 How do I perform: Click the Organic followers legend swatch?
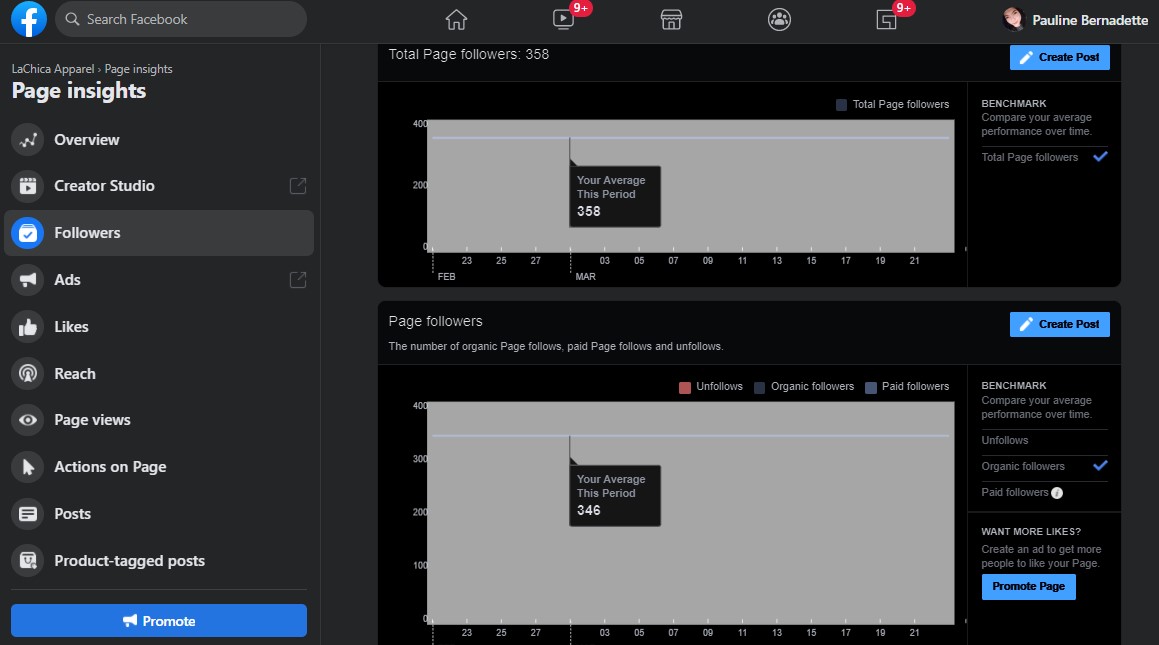click(x=759, y=387)
